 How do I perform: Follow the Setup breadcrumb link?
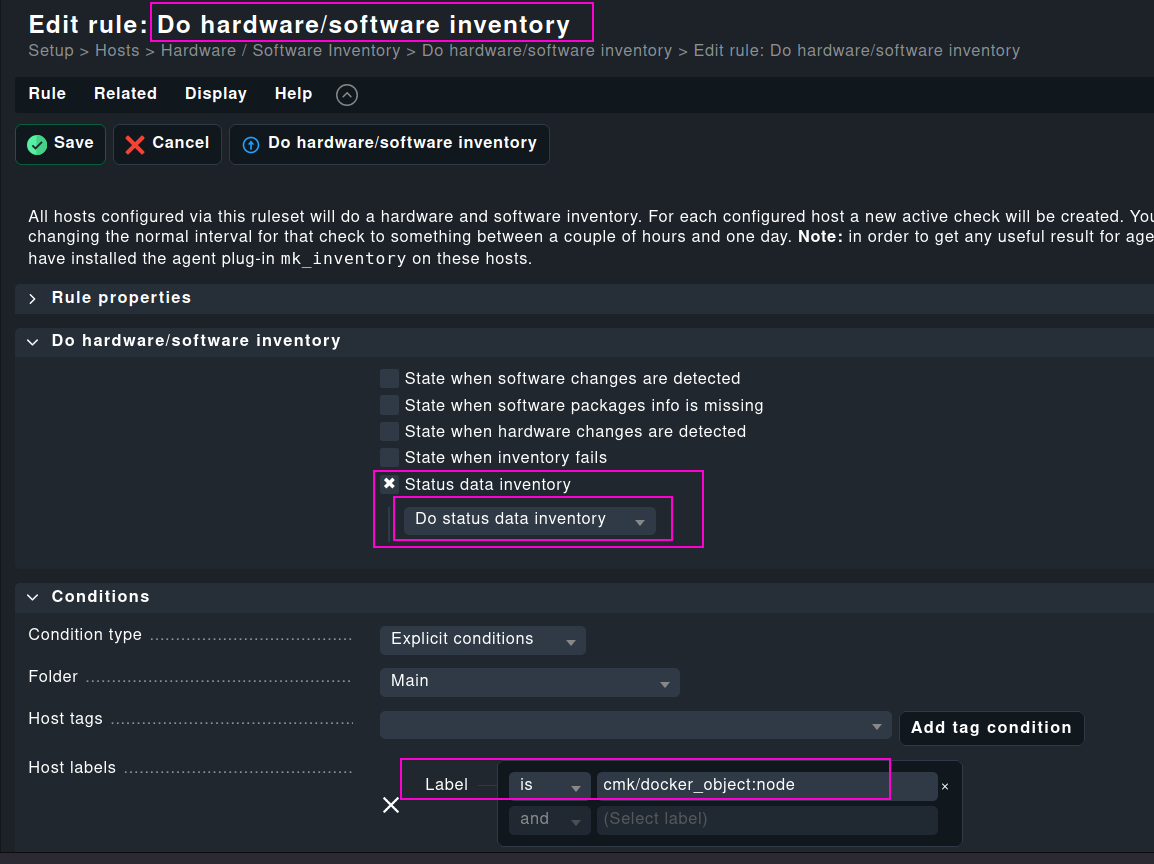[x=50, y=50]
